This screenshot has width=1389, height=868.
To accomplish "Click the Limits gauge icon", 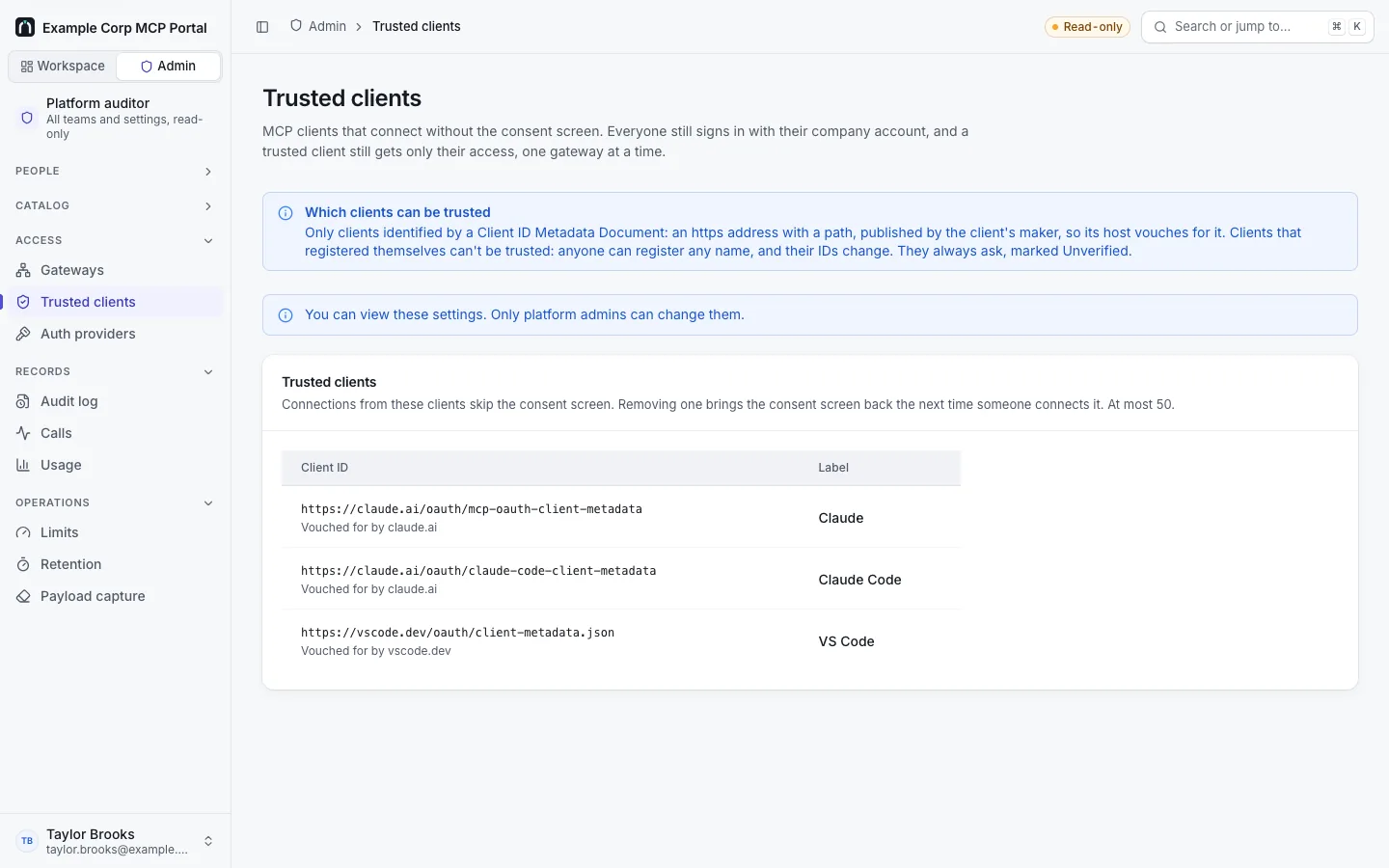I will pos(23,532).
